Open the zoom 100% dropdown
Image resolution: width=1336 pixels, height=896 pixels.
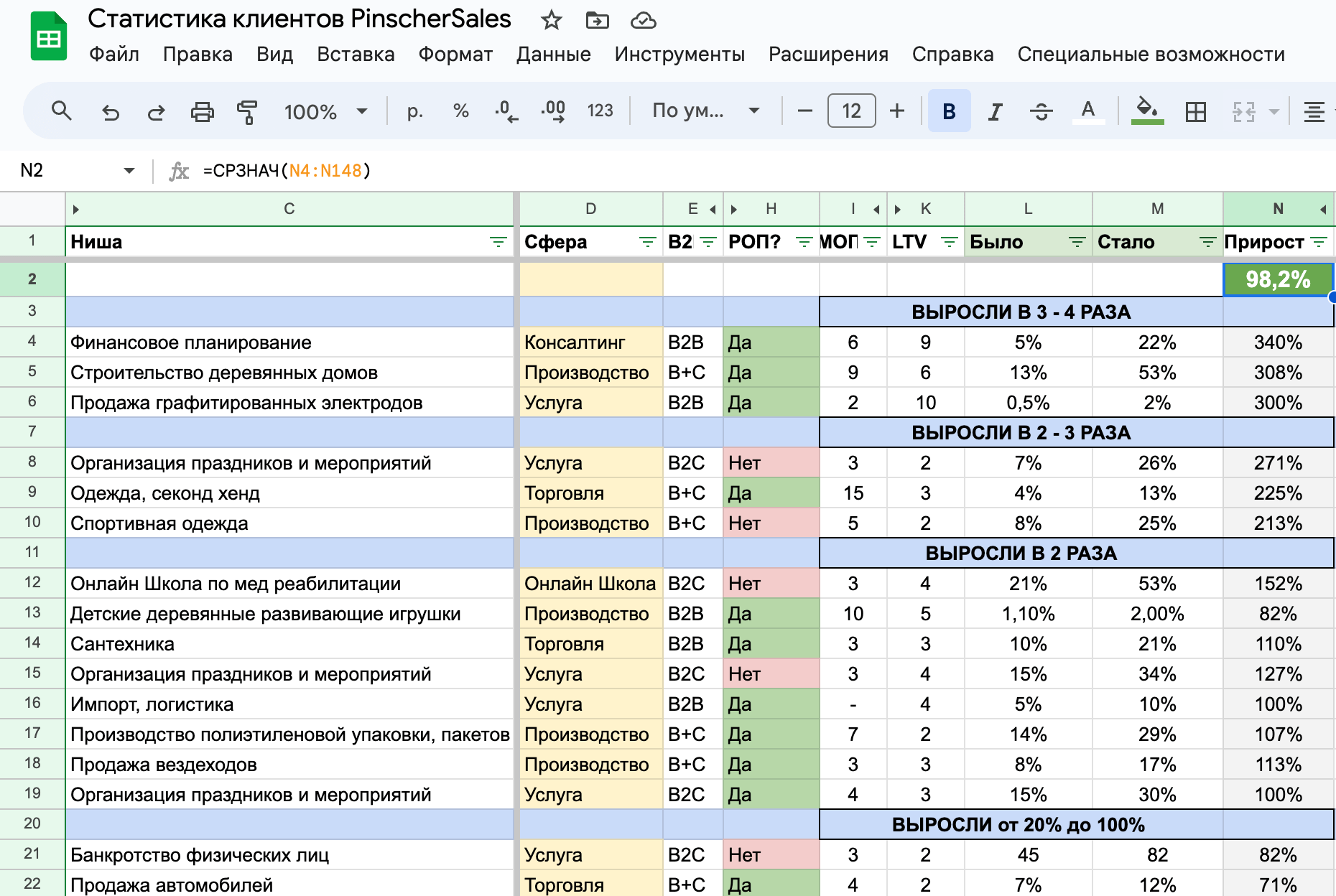point(325,111)
